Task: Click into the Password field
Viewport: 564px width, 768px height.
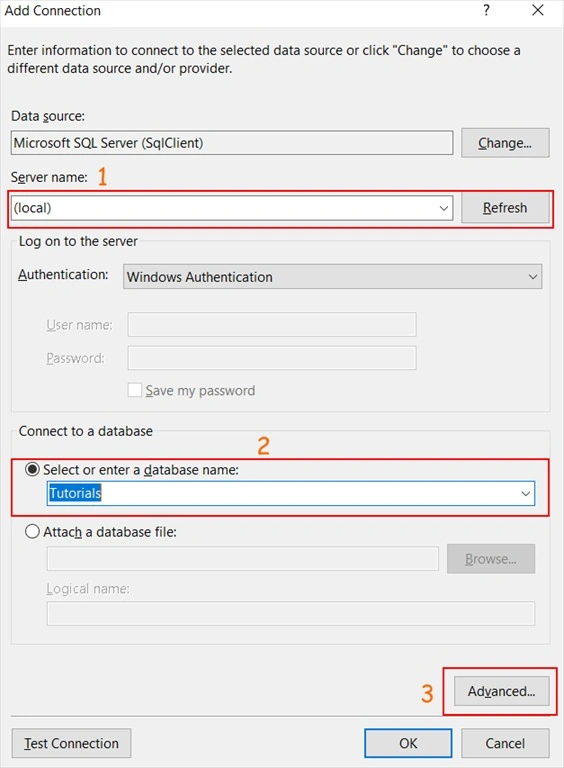Action: coord(272,358)
